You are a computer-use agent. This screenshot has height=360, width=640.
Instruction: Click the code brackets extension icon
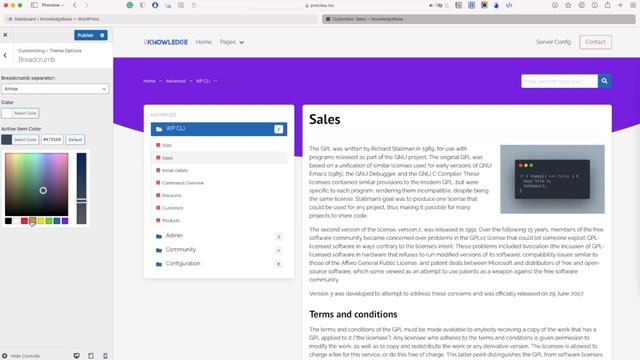(x=509, y=5)
